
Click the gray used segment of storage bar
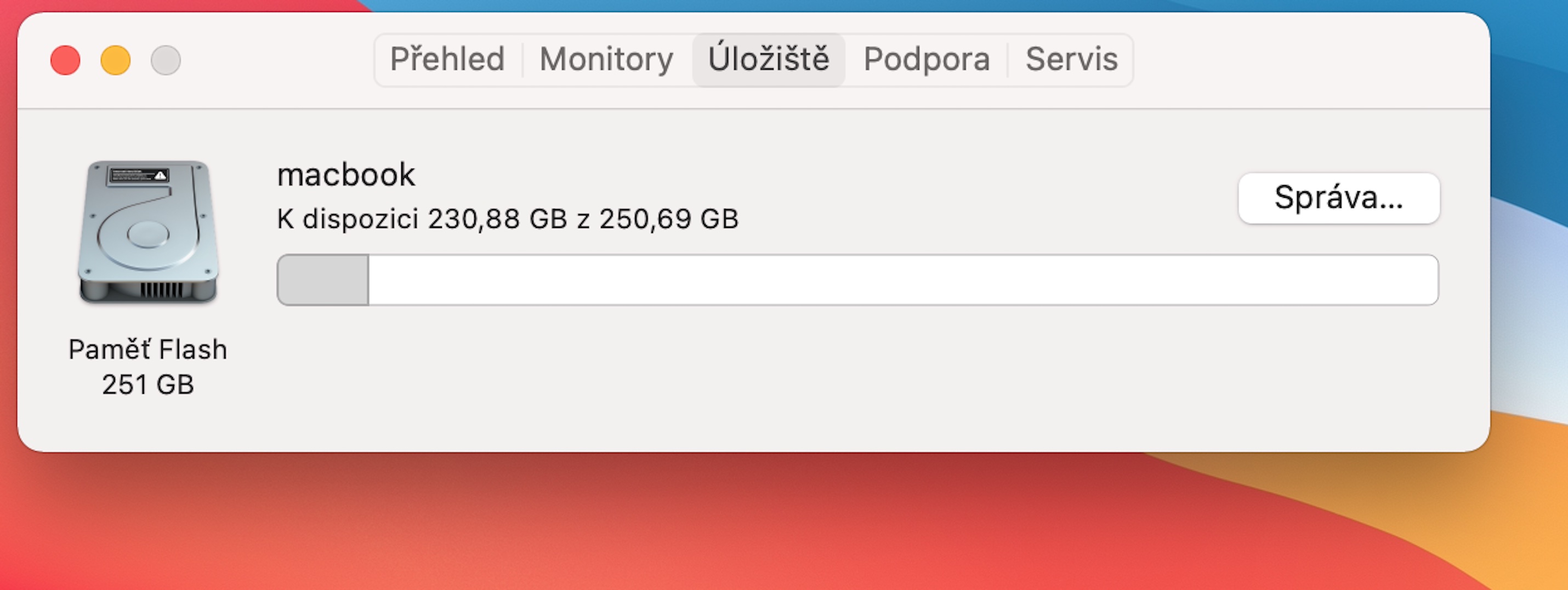[322, 280]
